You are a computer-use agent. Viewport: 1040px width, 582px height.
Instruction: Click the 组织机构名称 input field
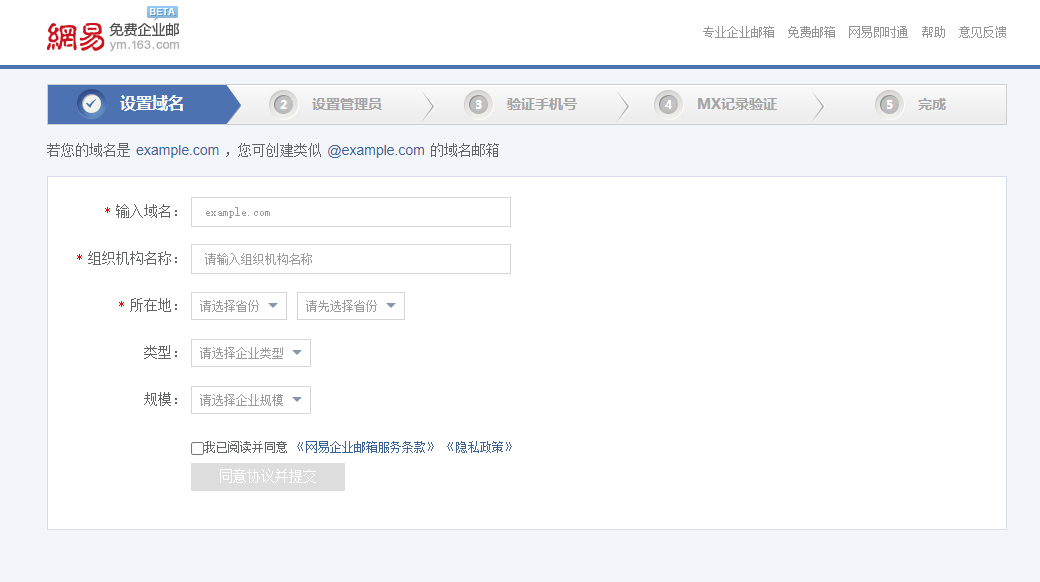pyautogui.click(x=350, y=258)
